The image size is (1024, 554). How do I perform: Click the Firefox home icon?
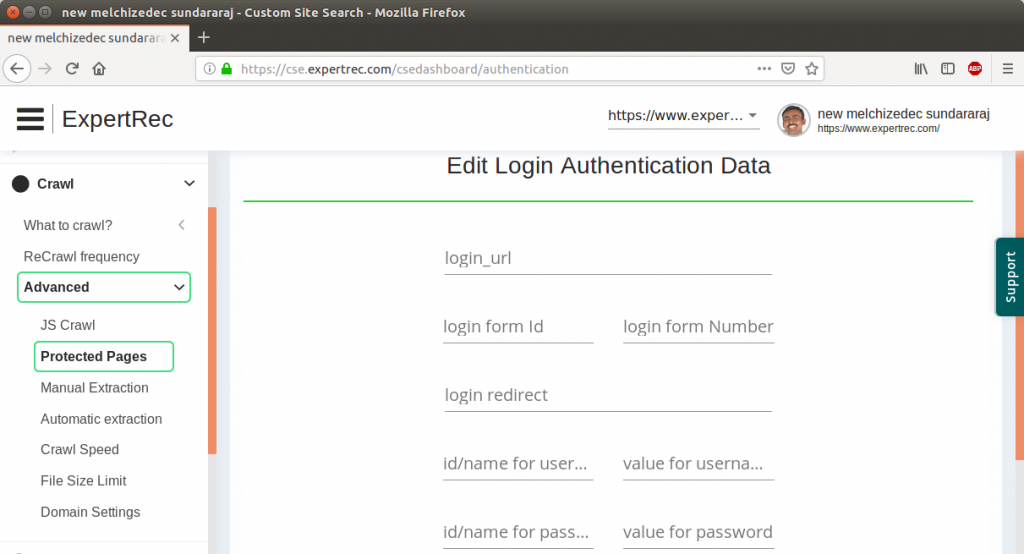coord(99,69)
